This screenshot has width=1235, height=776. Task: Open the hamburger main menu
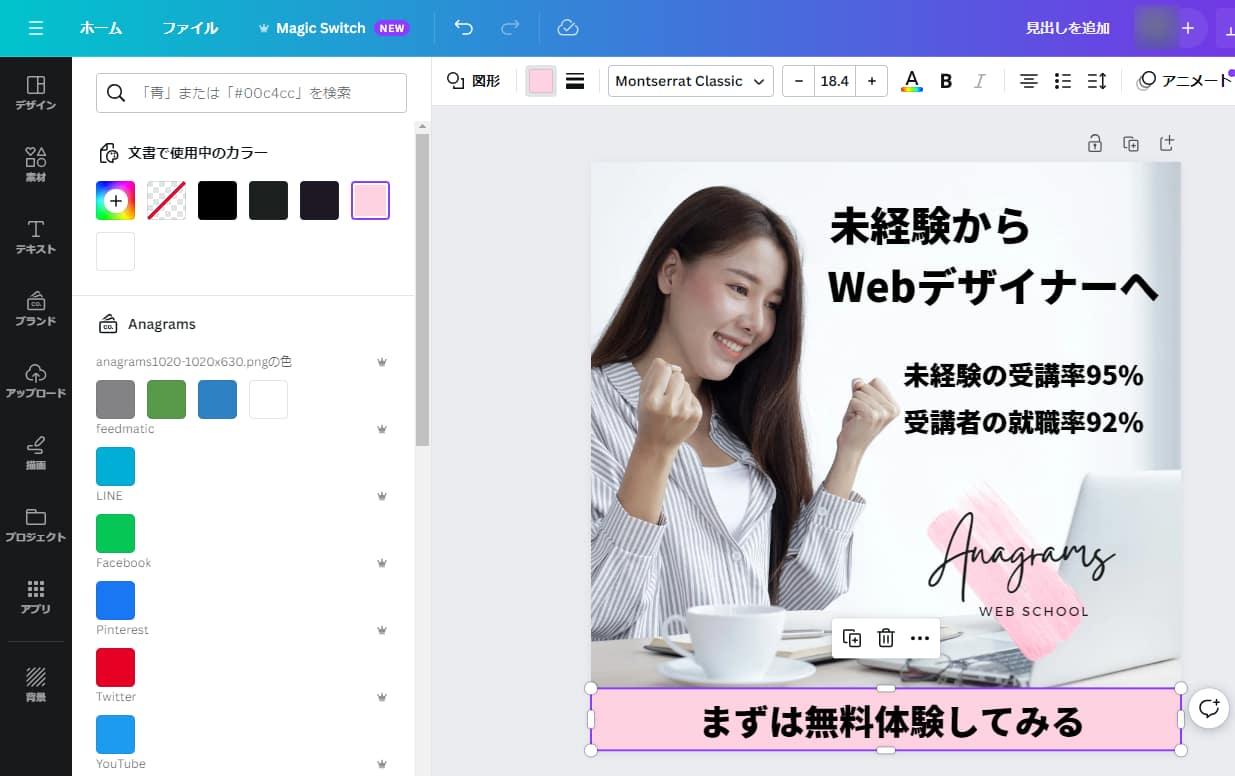tap(36, 28)
